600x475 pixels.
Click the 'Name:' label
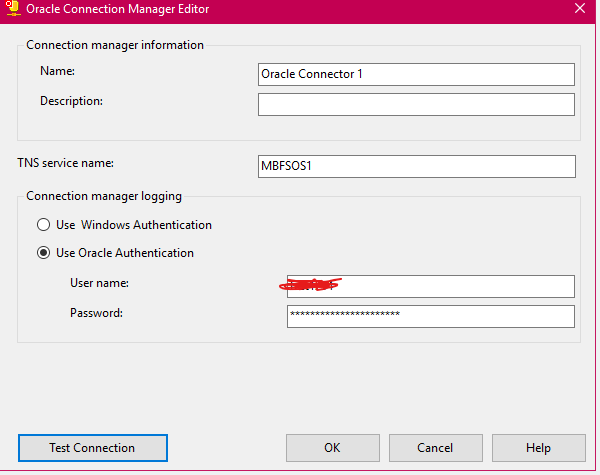tap(57, 71)
